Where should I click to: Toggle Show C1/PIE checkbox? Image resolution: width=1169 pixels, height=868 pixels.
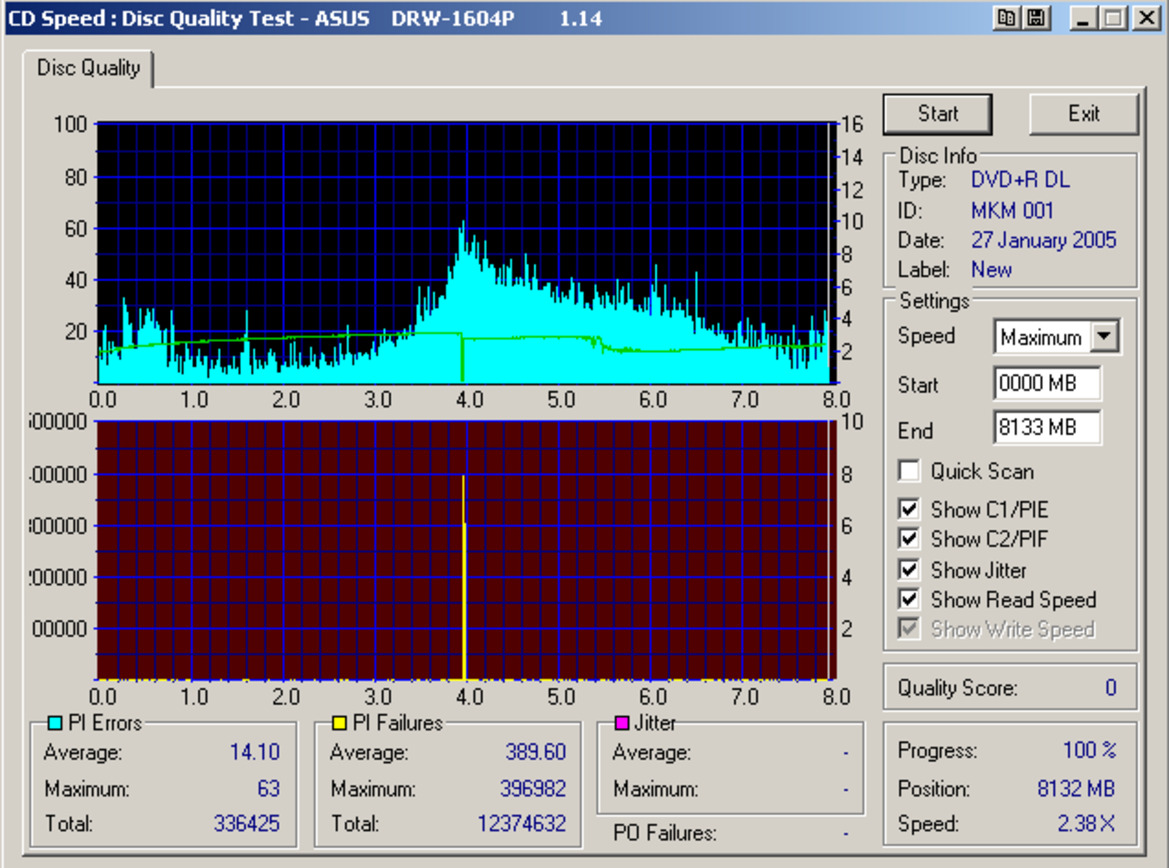pyautogui.click(x=909, y=509)
